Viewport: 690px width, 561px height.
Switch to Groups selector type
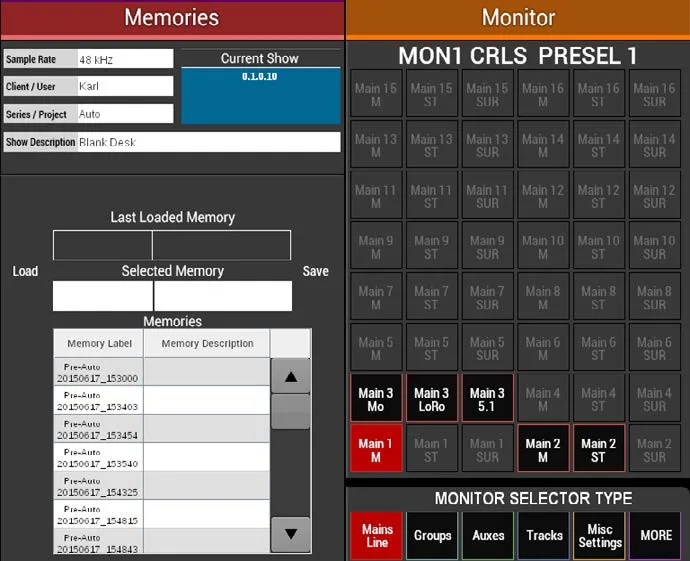[432, 535]
